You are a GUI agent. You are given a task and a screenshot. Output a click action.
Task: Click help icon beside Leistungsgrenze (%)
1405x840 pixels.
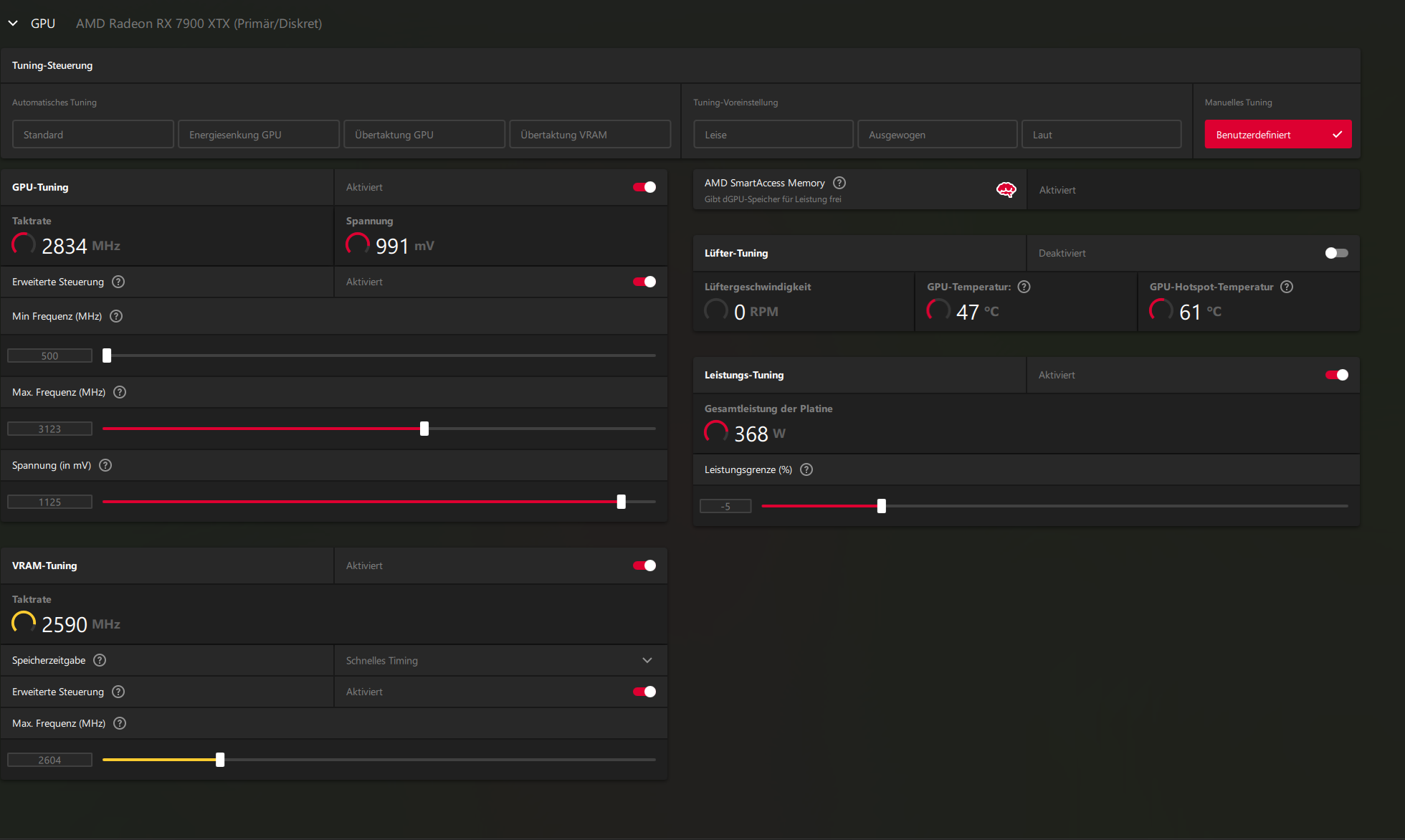coord(806,469)
